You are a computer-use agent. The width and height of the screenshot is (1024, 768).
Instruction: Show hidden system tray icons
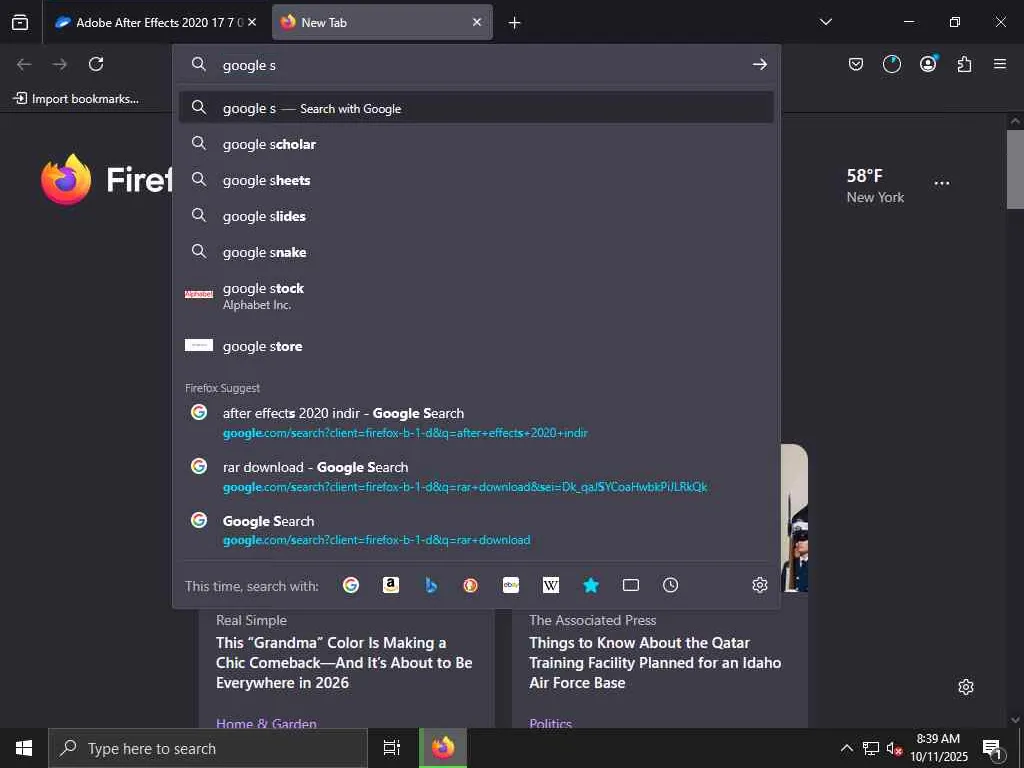click(846, 748)
